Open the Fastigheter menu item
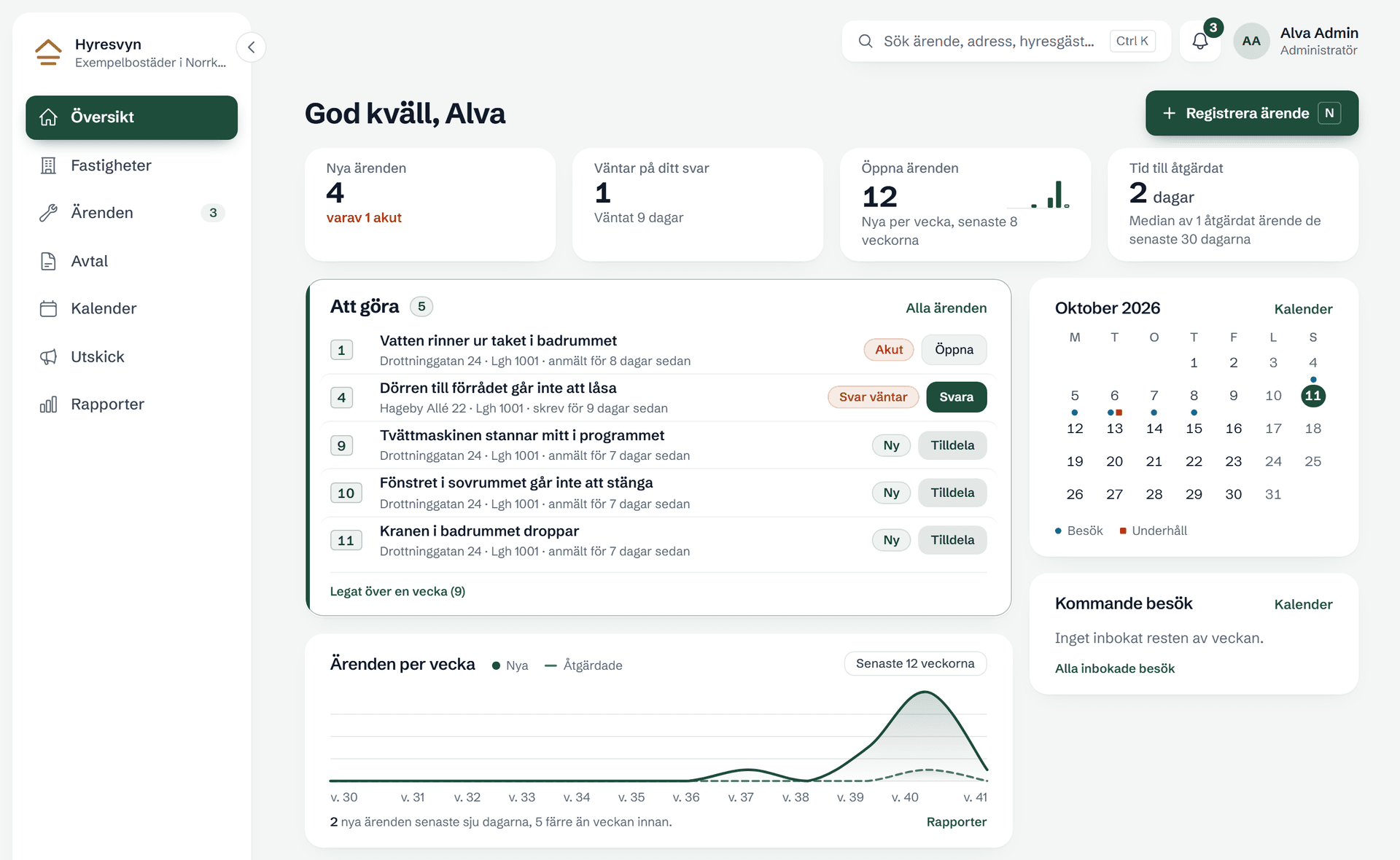1400x860 pixels. pyautogui.click(x=131, y=165)
